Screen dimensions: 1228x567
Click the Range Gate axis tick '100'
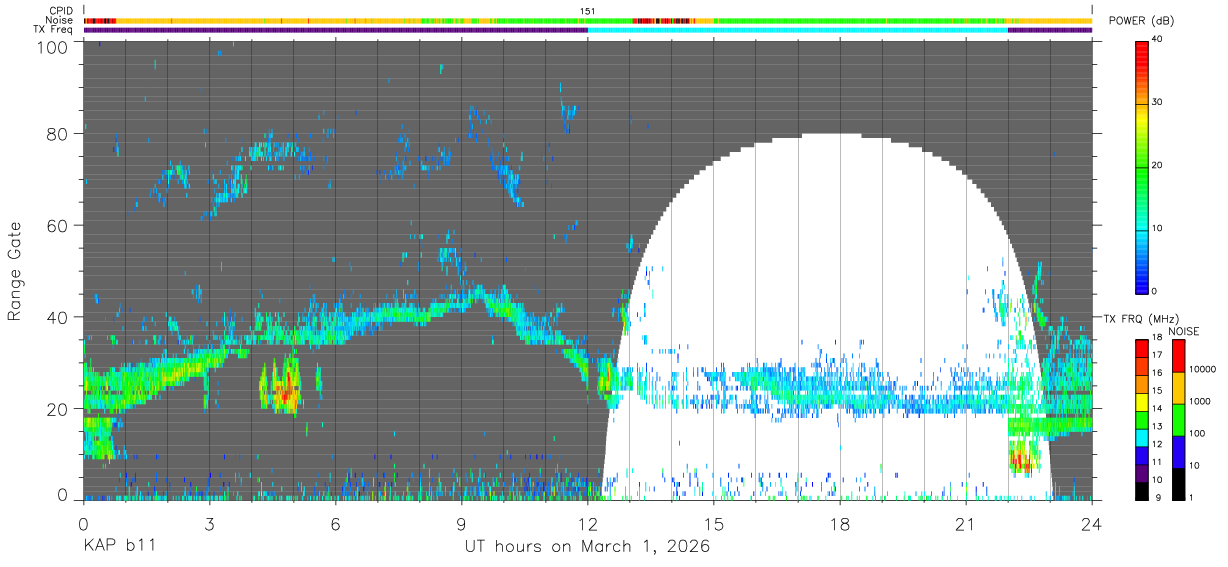pyautogui.click(x=53, y=47)
